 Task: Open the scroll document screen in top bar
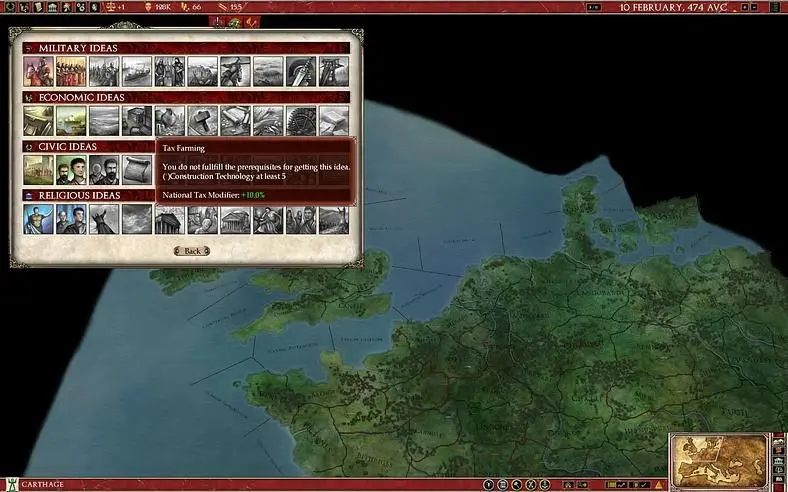click(x=38, y=7)
